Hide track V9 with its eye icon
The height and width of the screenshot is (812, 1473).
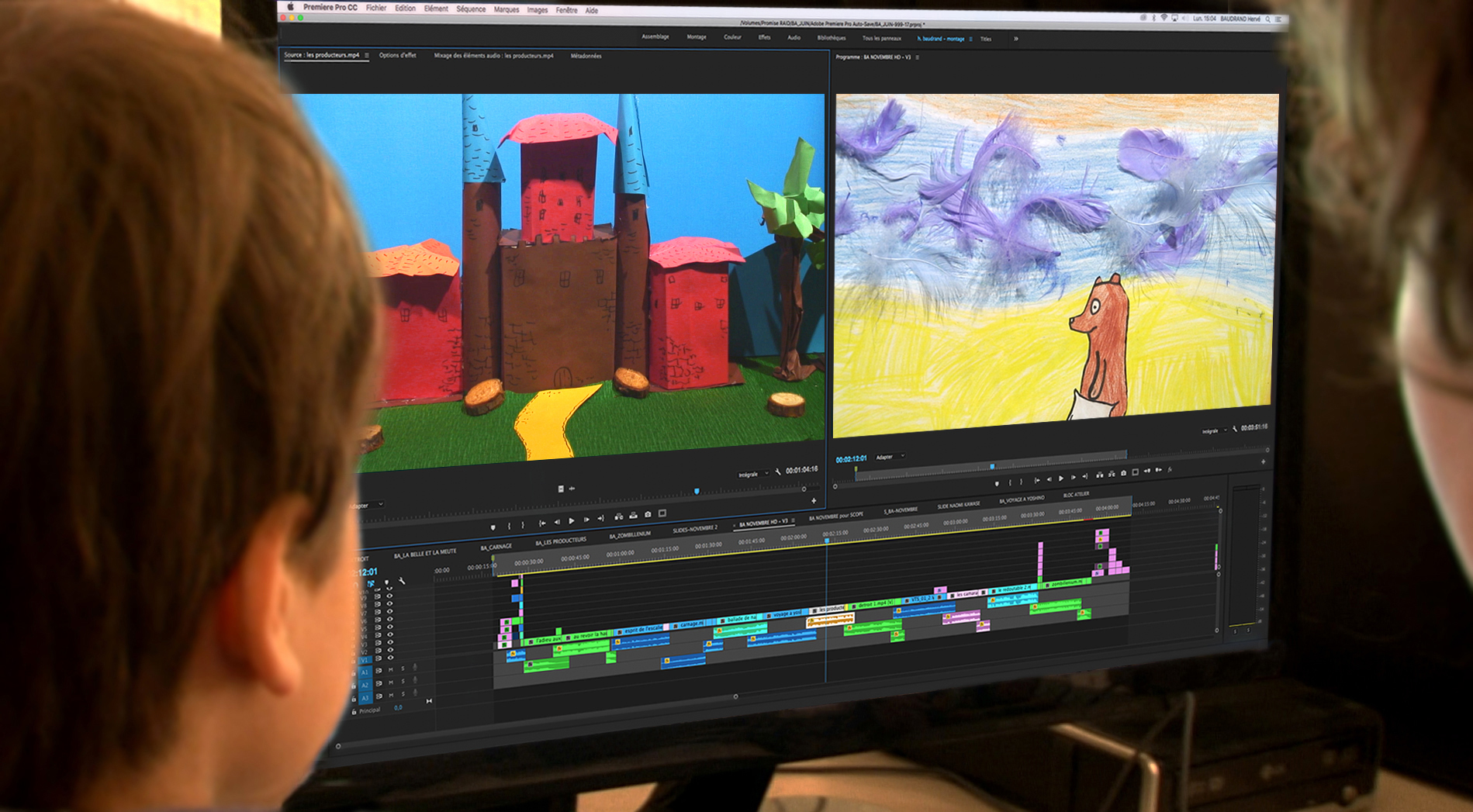pos(390,596)
